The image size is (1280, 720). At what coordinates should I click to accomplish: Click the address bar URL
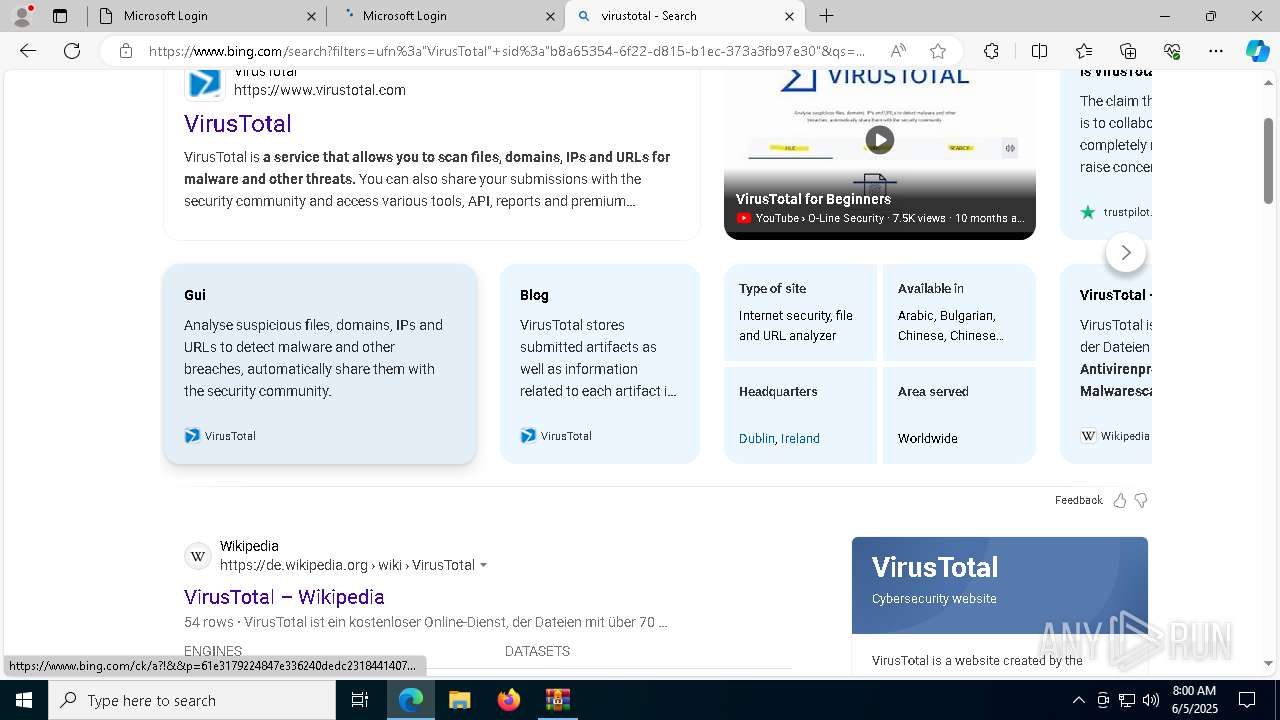click(508, 51)
